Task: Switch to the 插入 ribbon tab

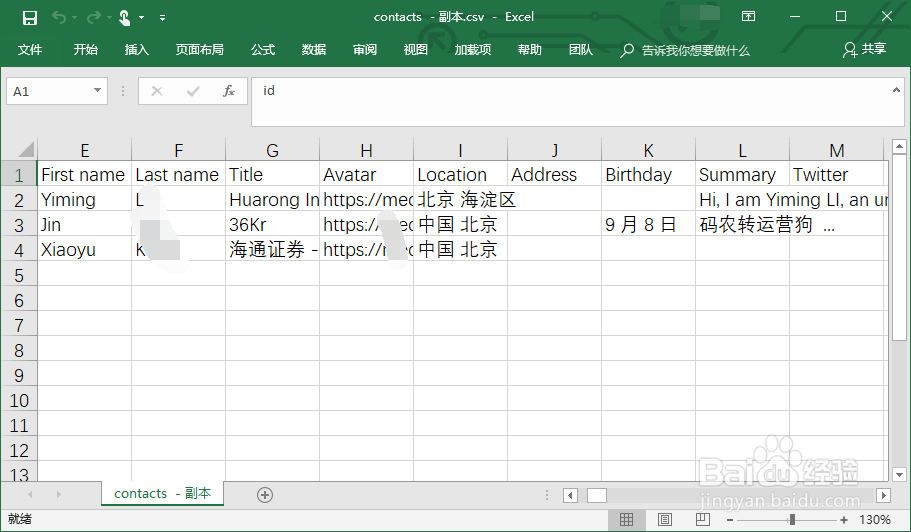Action: tap(137, 50)
